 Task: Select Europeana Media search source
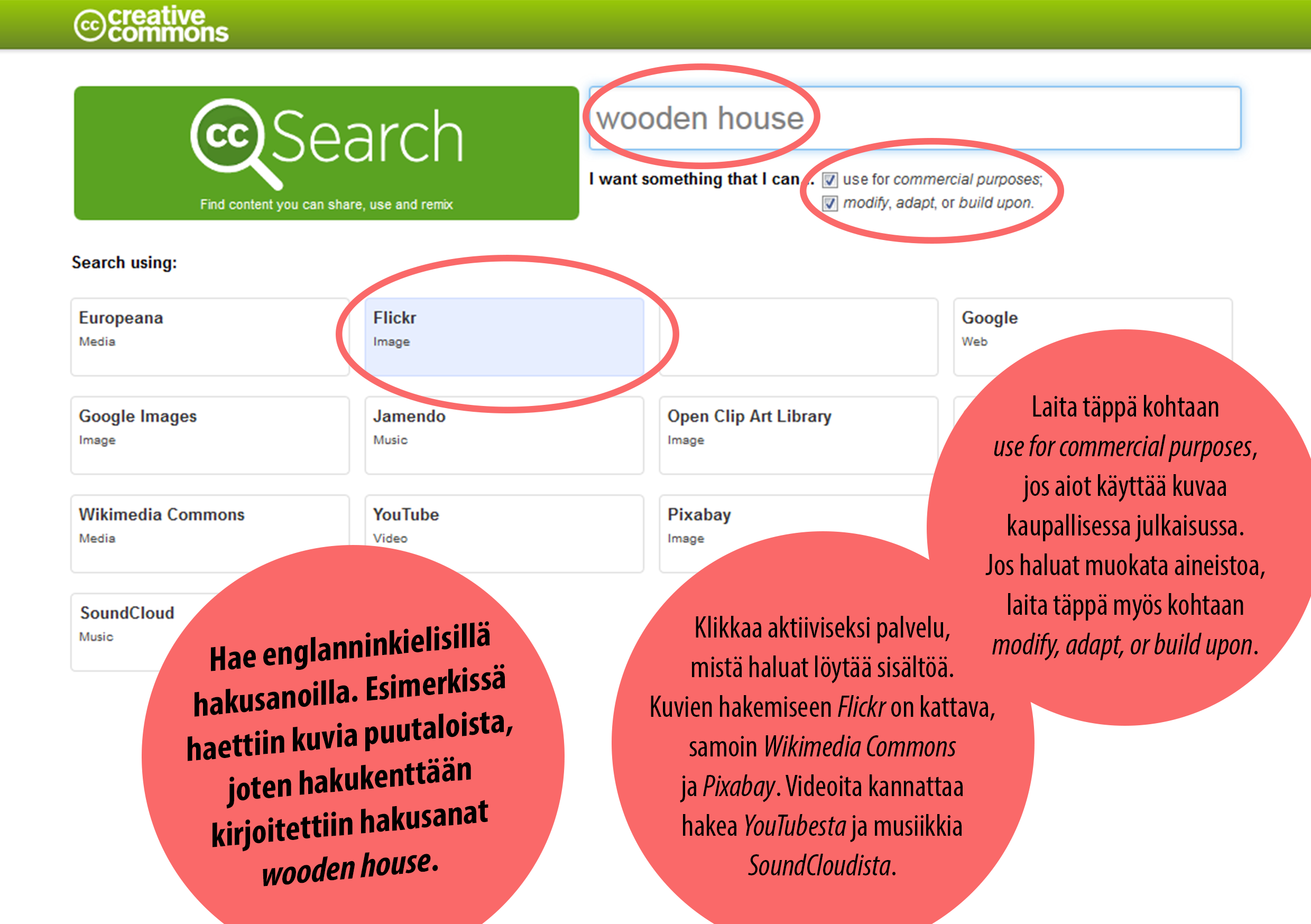(210, 337)
